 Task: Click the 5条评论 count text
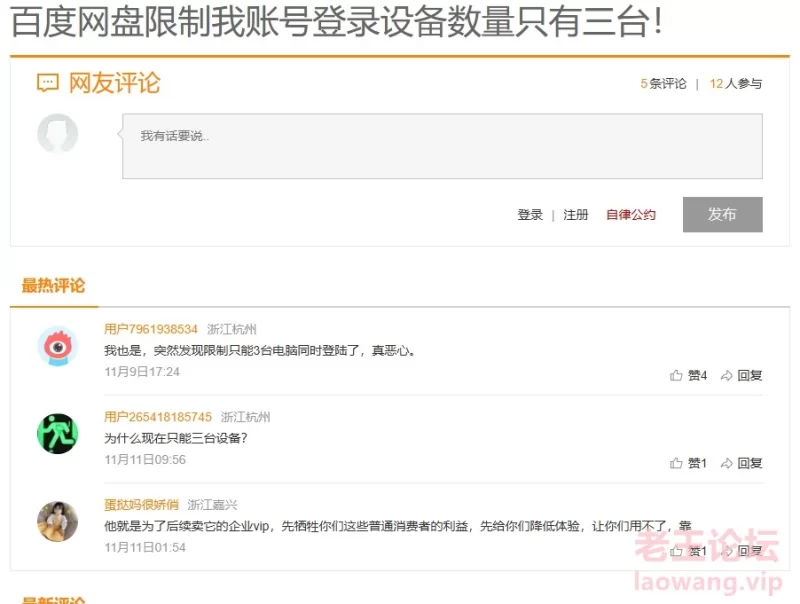pyautogui.click(x=664, y=84)
